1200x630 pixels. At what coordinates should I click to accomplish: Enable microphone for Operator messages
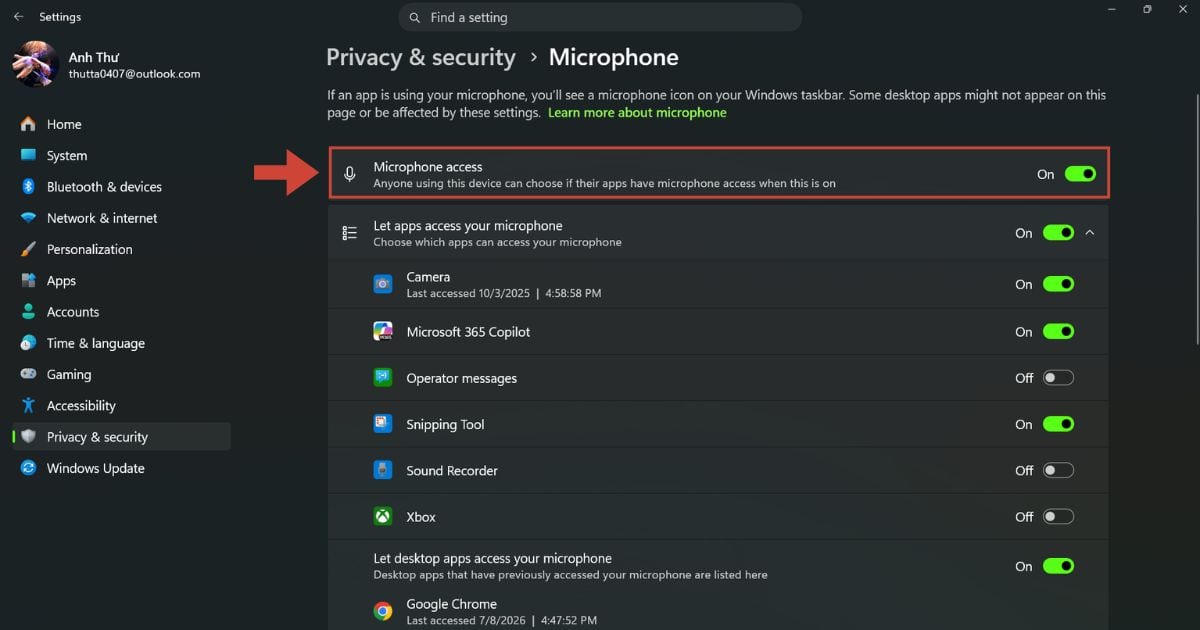(x=1058, y=378)
